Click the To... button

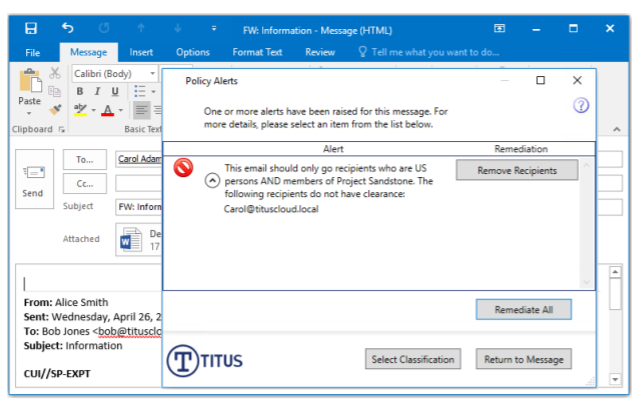pos(85,159)
